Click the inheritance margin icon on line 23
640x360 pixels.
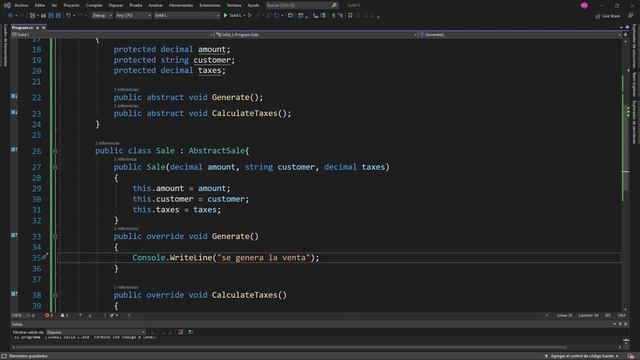14,112
